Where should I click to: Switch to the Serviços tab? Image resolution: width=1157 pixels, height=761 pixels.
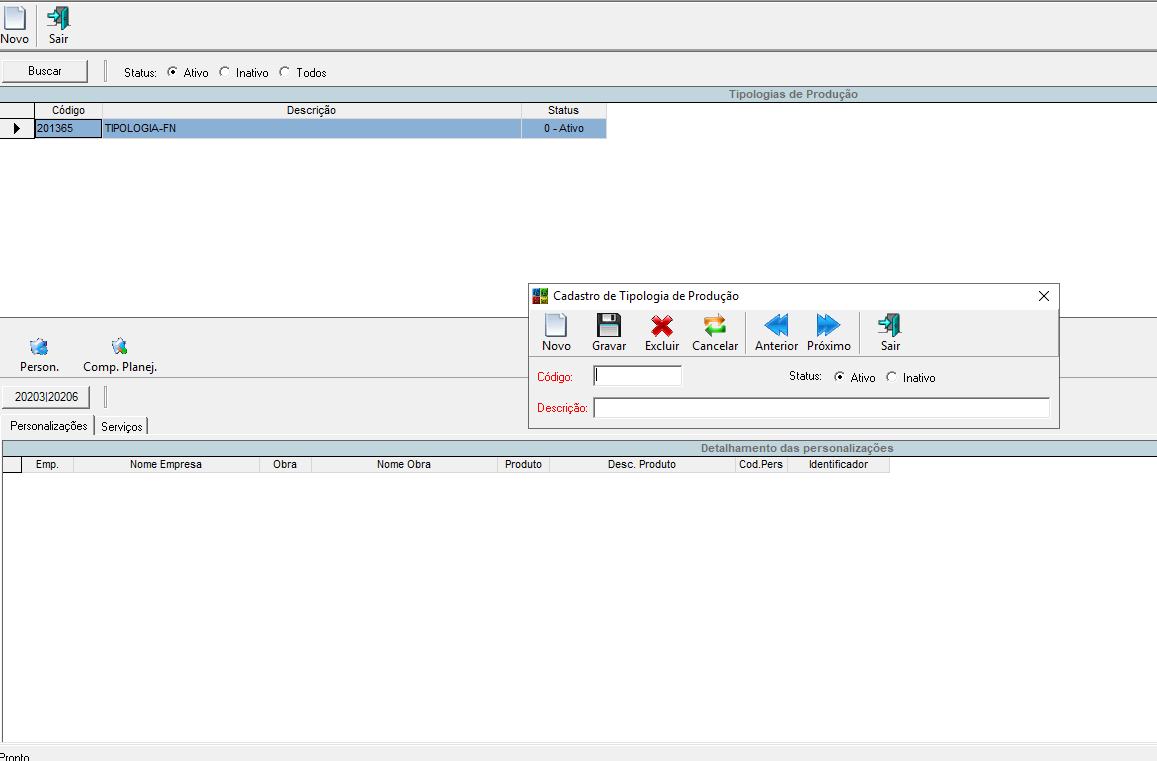click(x=122, y=426)
